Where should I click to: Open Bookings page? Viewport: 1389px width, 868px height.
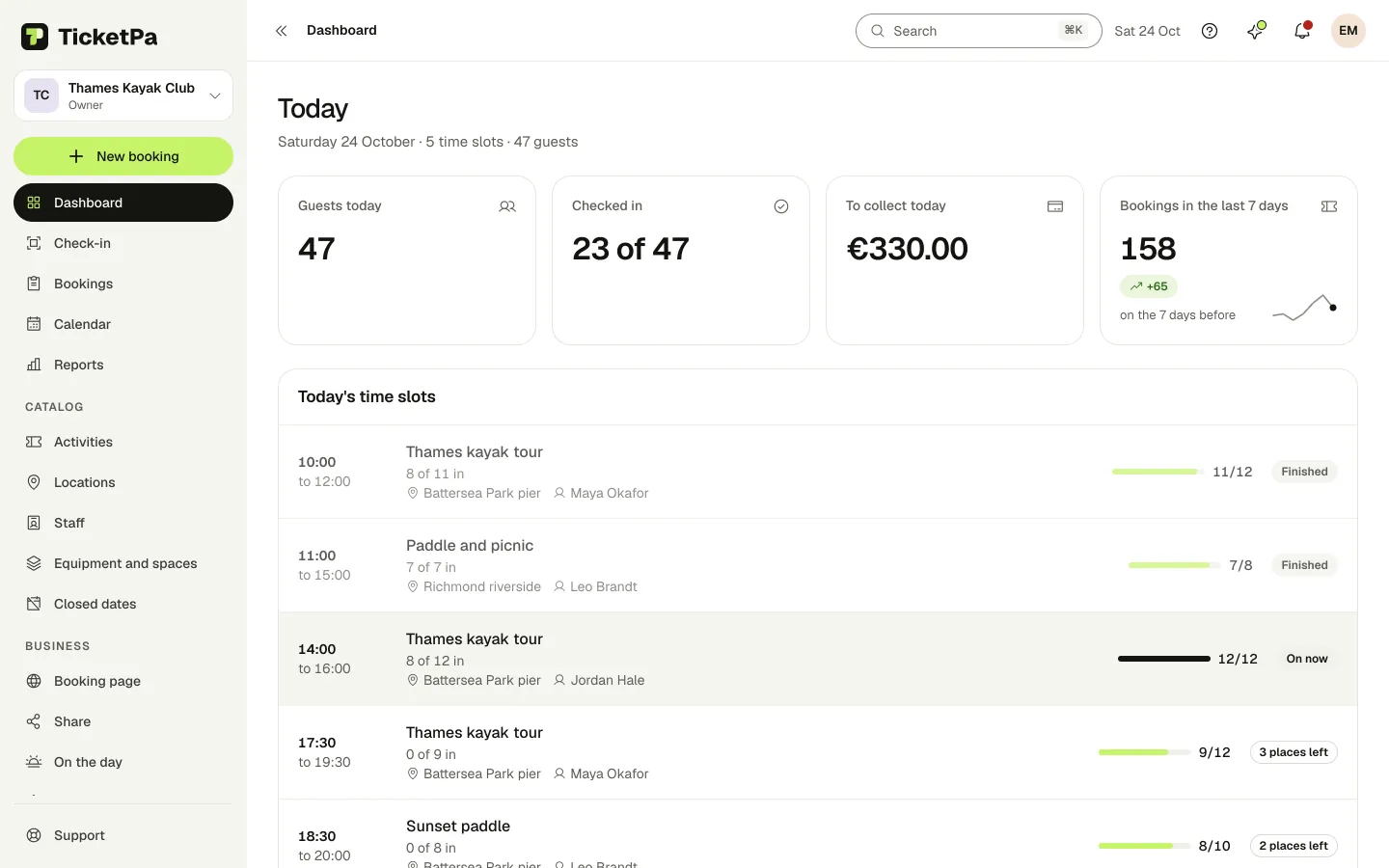click(123, 284)
